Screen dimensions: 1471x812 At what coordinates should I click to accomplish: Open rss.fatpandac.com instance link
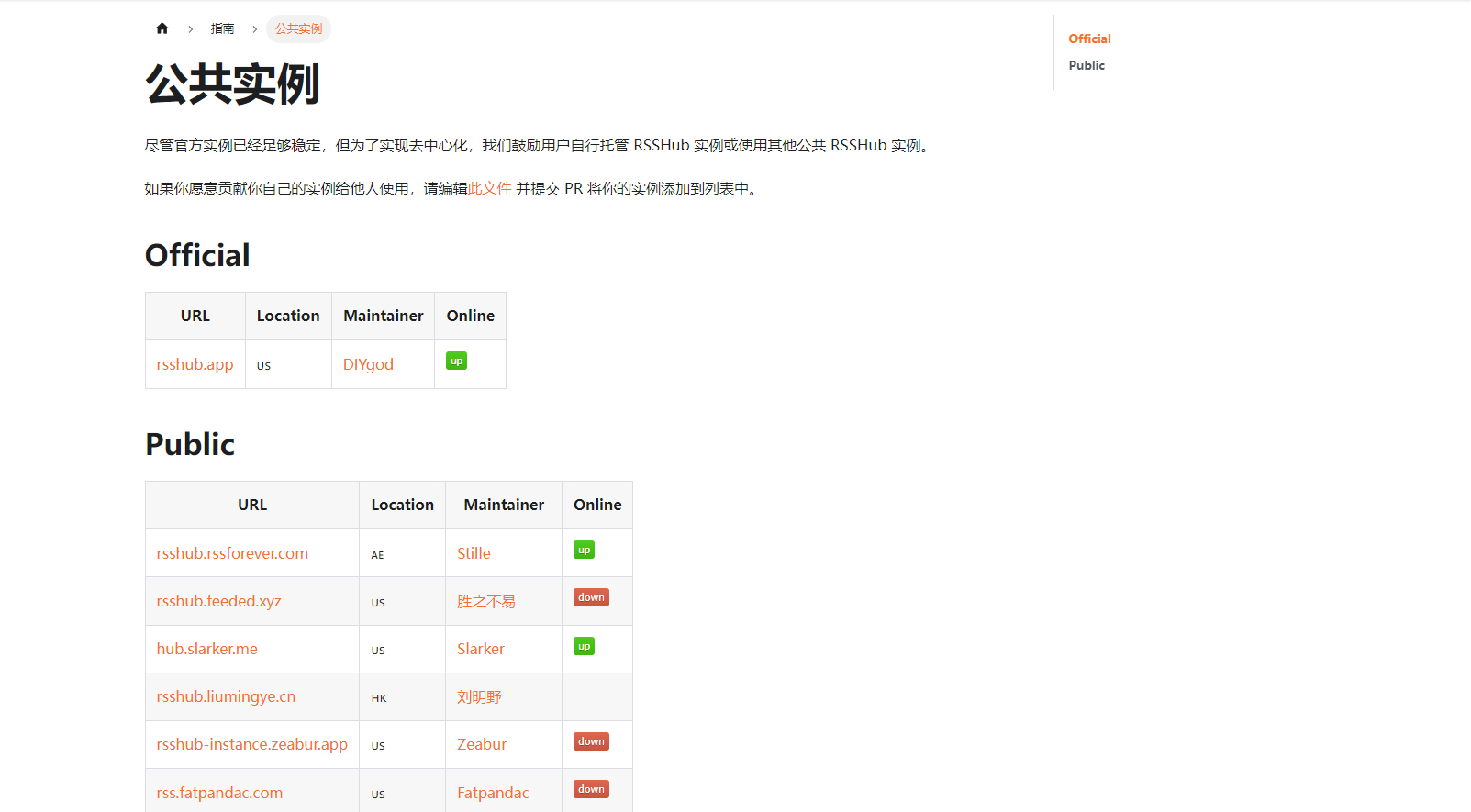219,793
